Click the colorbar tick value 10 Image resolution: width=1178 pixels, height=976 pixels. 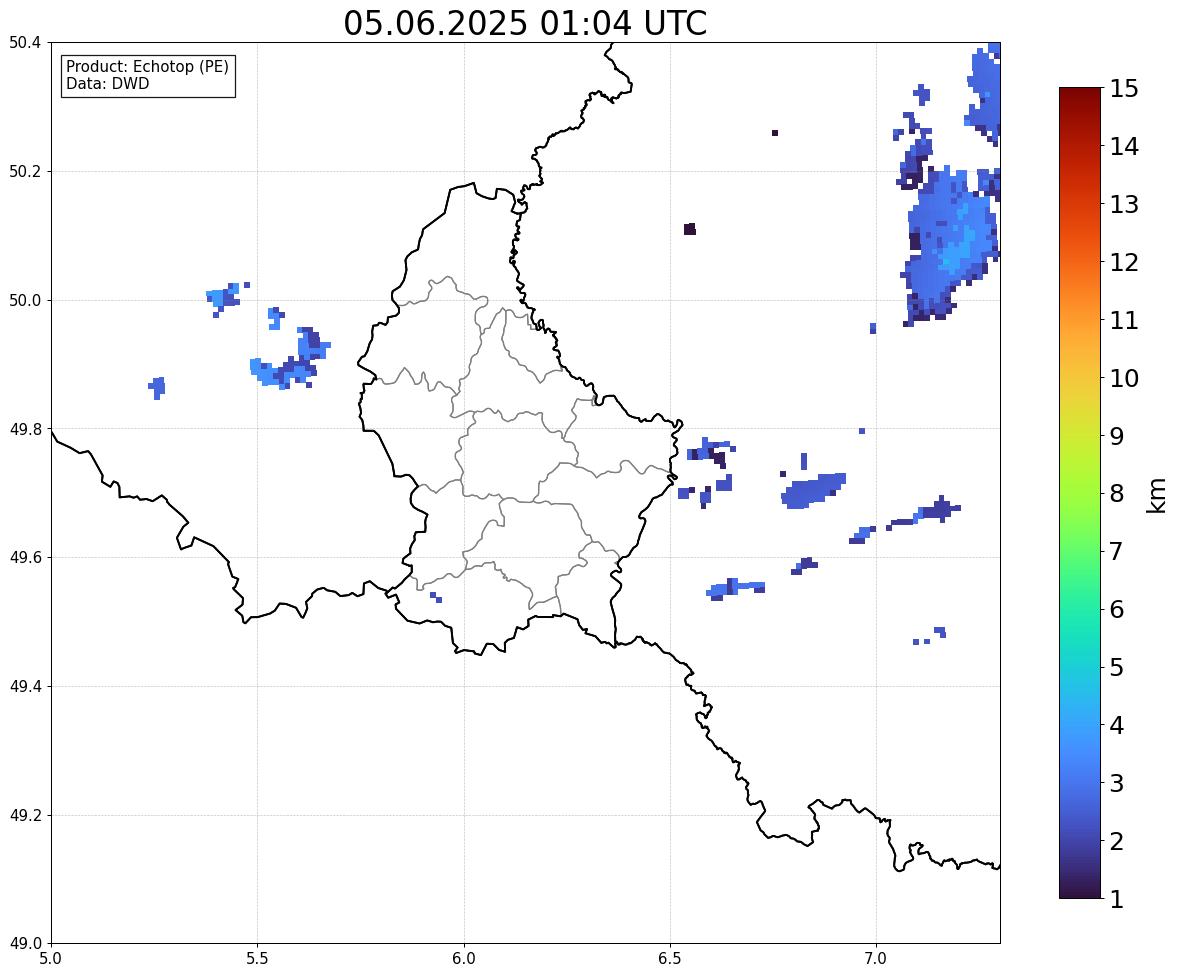tap(1124, 378)
